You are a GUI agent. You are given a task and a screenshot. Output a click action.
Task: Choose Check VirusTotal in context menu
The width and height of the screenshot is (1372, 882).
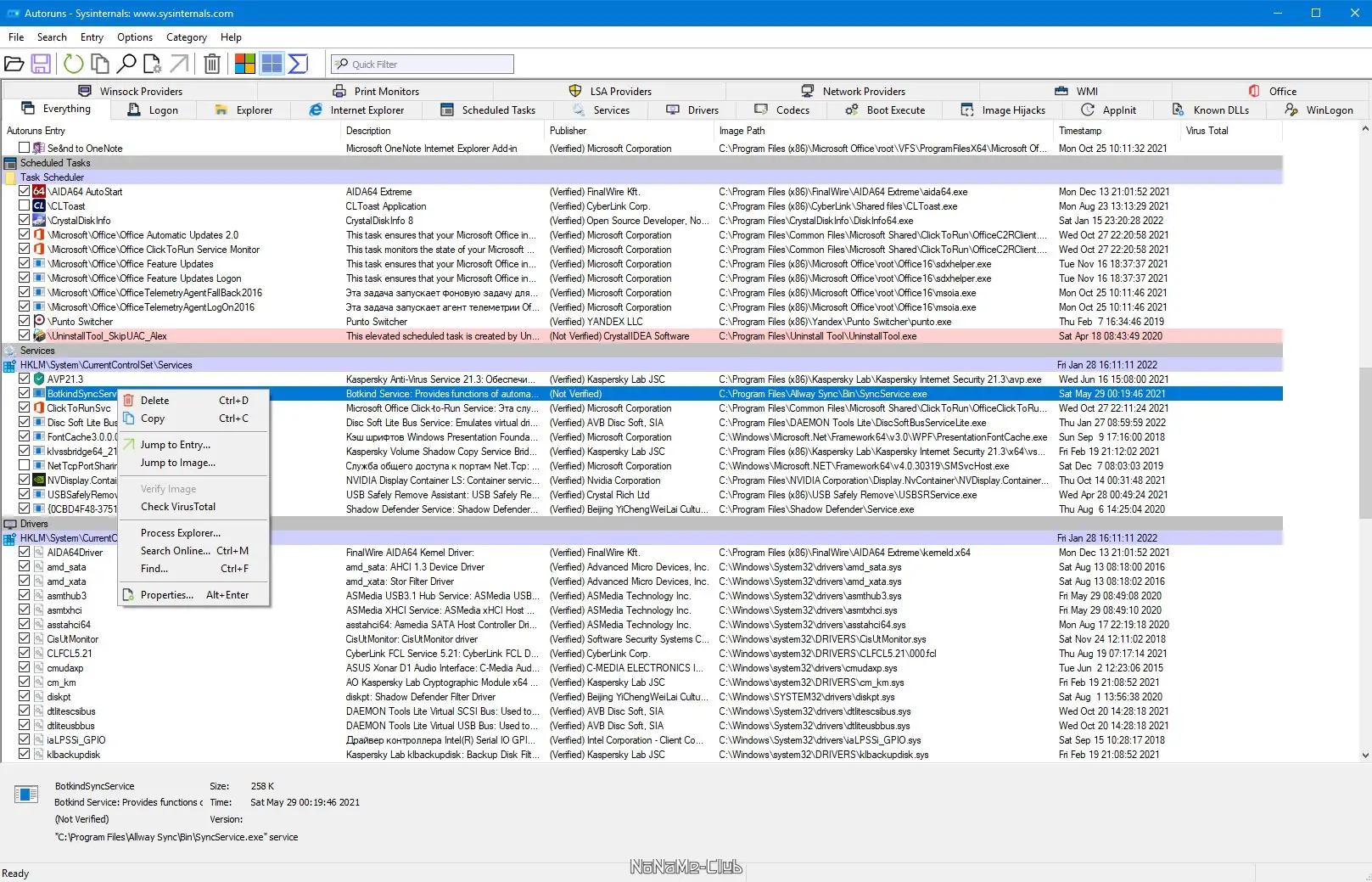click(x=194, y=507)
